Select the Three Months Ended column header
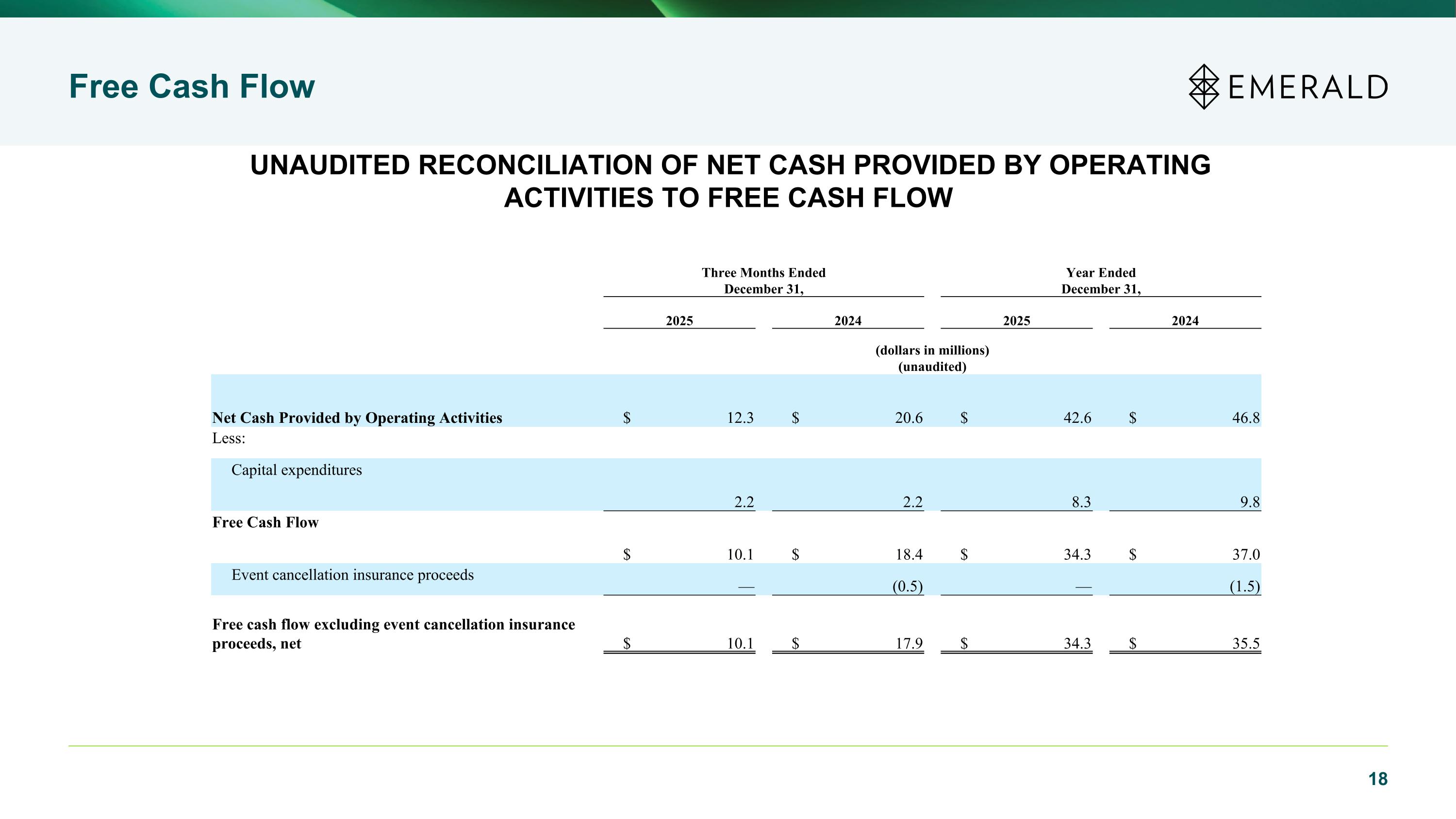This screenshot has height=819, width=1456. click(x=763, y=280)
